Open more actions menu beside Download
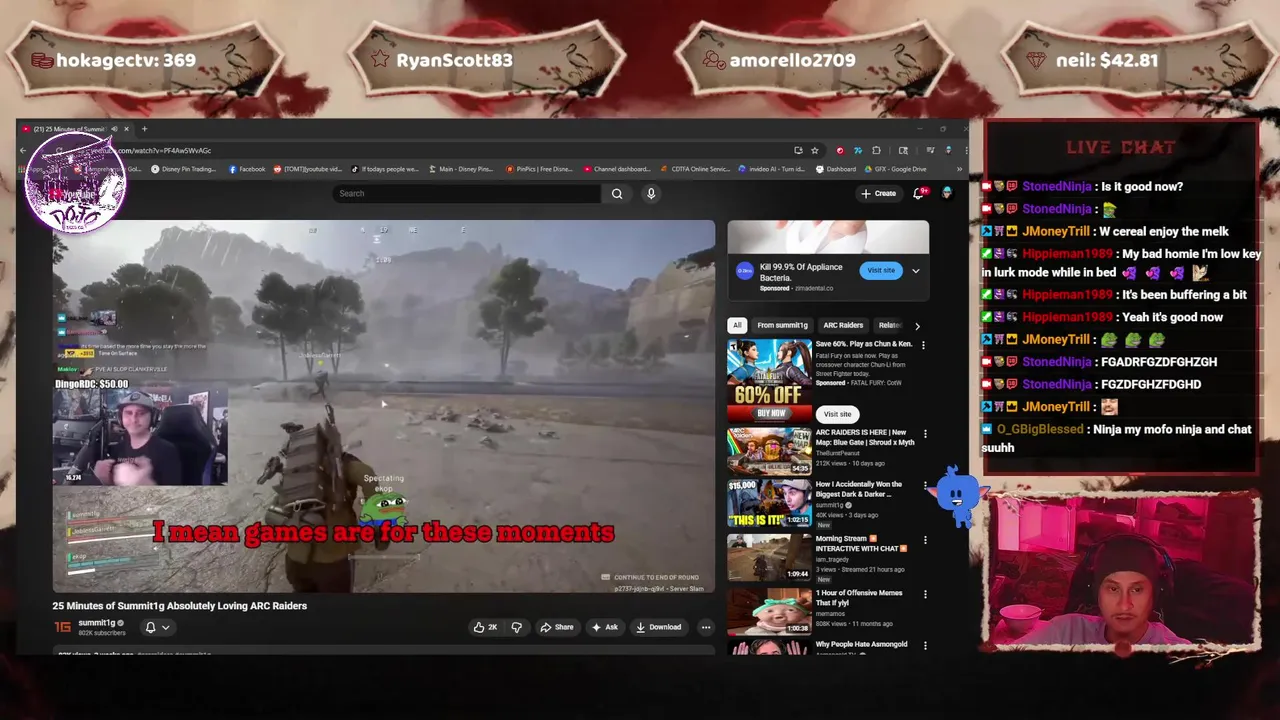The image size is (1280, 720). coord(706,627)
